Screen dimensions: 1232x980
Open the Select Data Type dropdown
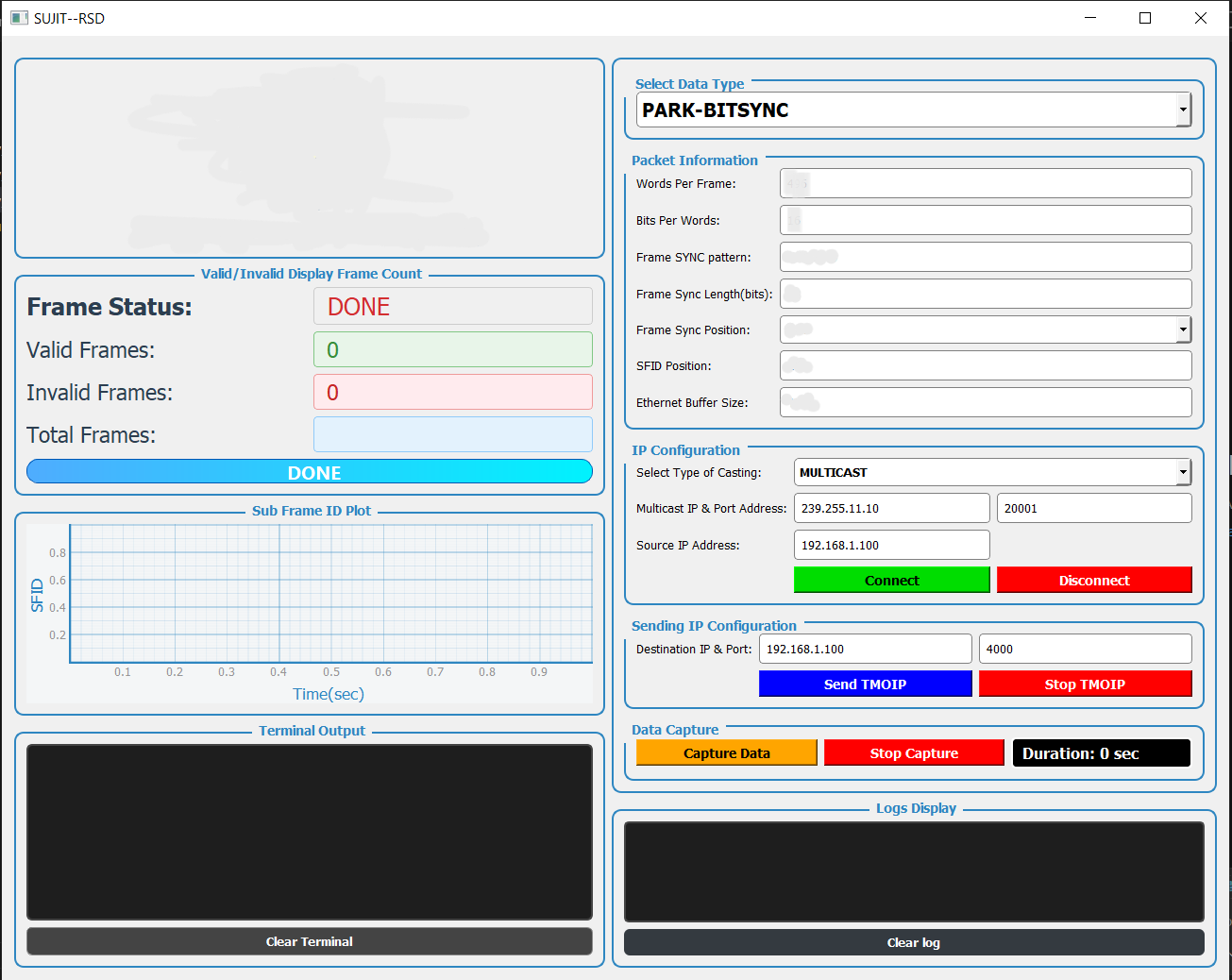pyautogui.click(x=913, y=110)
